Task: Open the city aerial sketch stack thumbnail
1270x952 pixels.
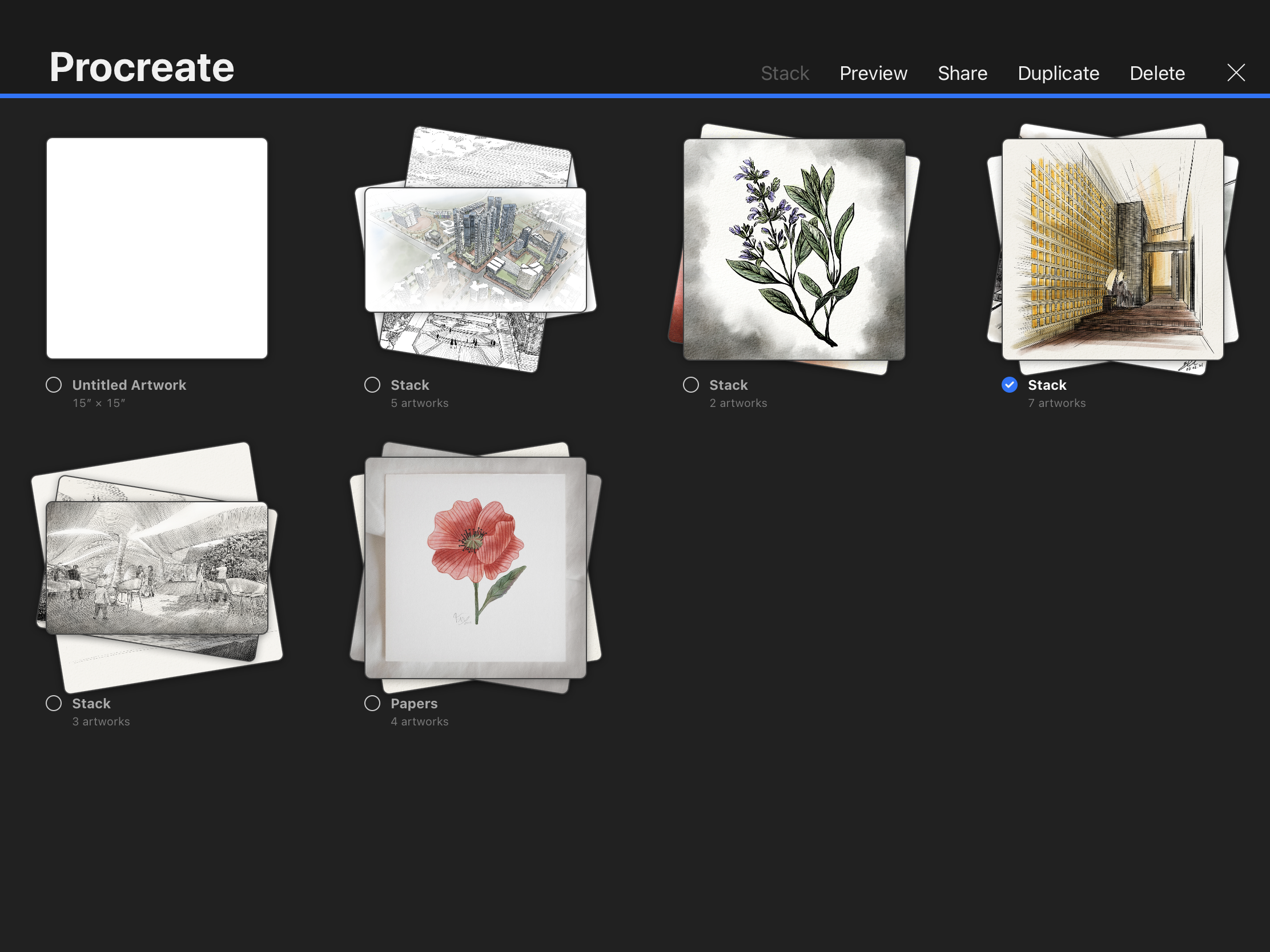Action: (x=475, y=249)
